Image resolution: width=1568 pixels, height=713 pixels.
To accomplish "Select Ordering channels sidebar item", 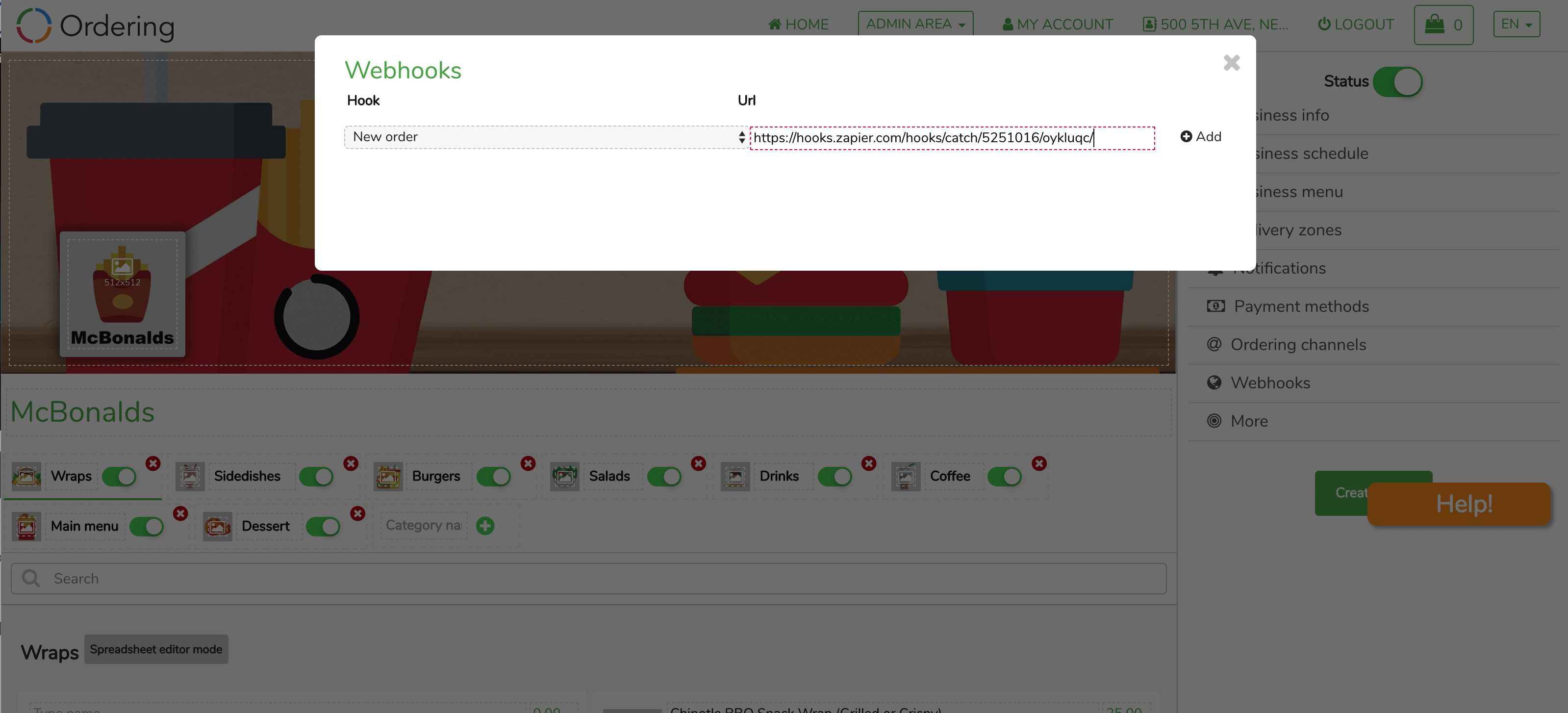I will [1298, 345].
